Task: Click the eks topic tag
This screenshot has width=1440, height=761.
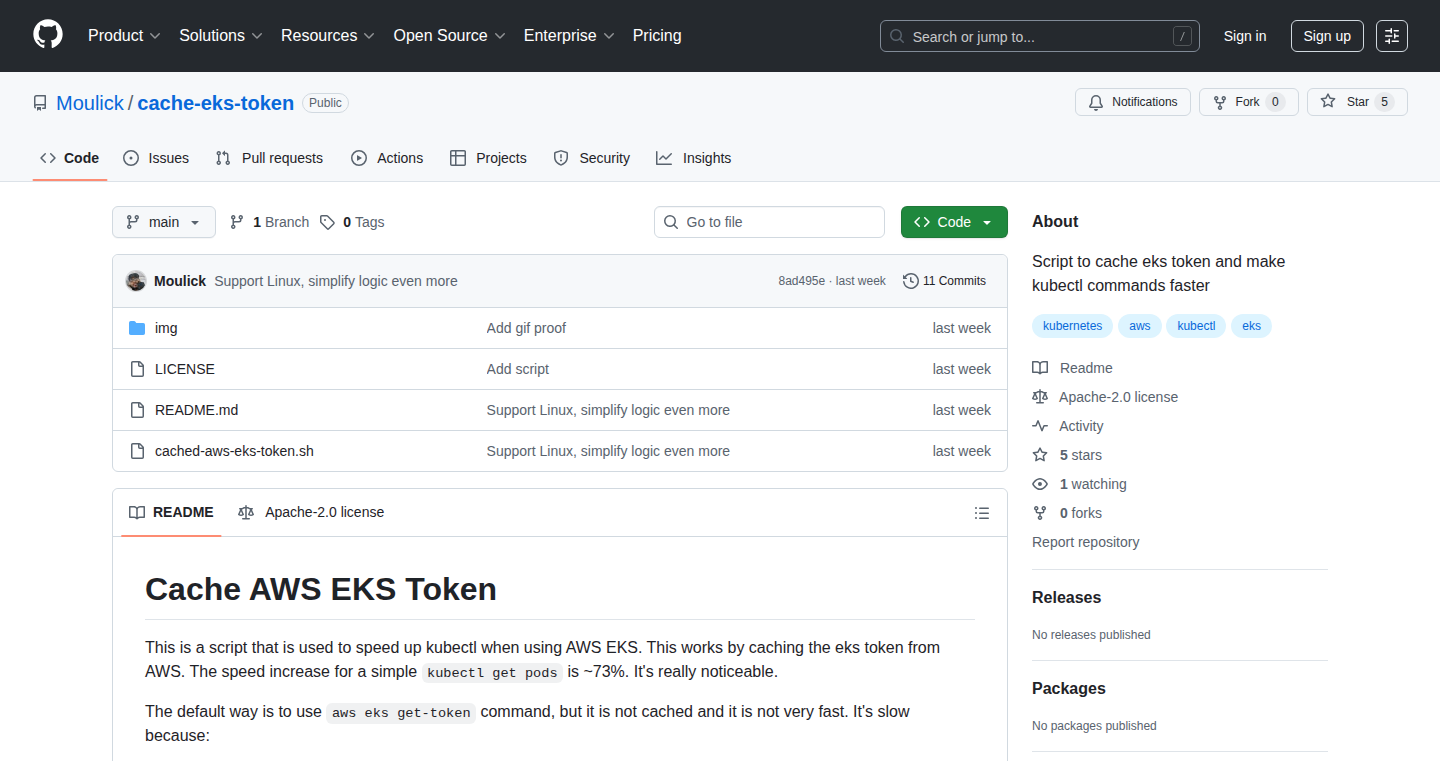Action: [1252, 326]
